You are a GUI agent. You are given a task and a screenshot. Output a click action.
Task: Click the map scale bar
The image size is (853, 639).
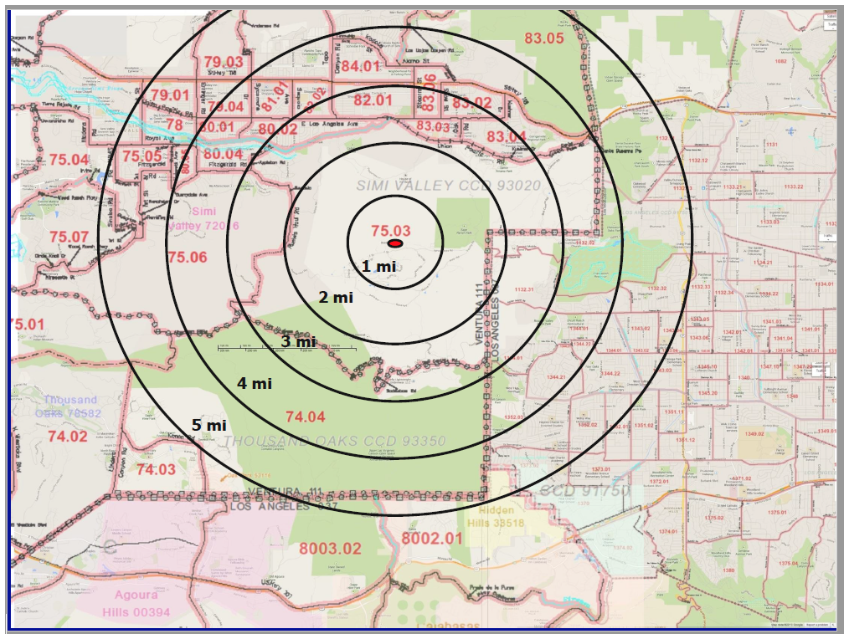coord(288,346)
